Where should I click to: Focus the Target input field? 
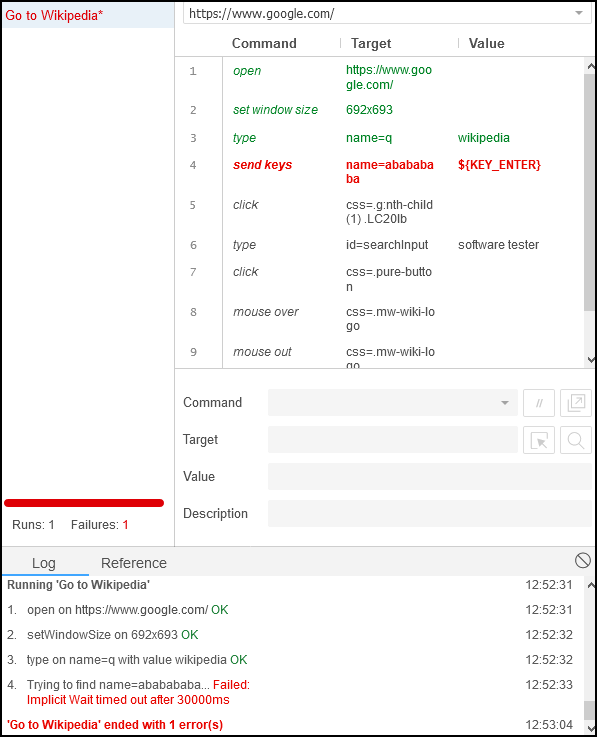393,440
